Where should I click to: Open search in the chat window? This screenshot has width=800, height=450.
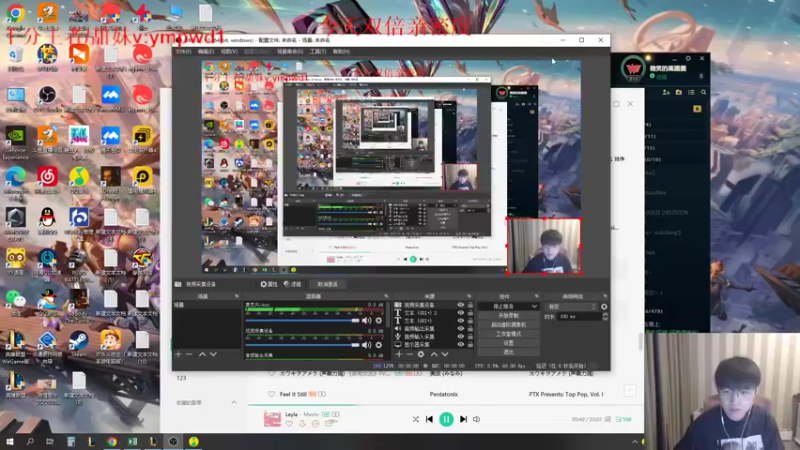click(x=704, y=92)
